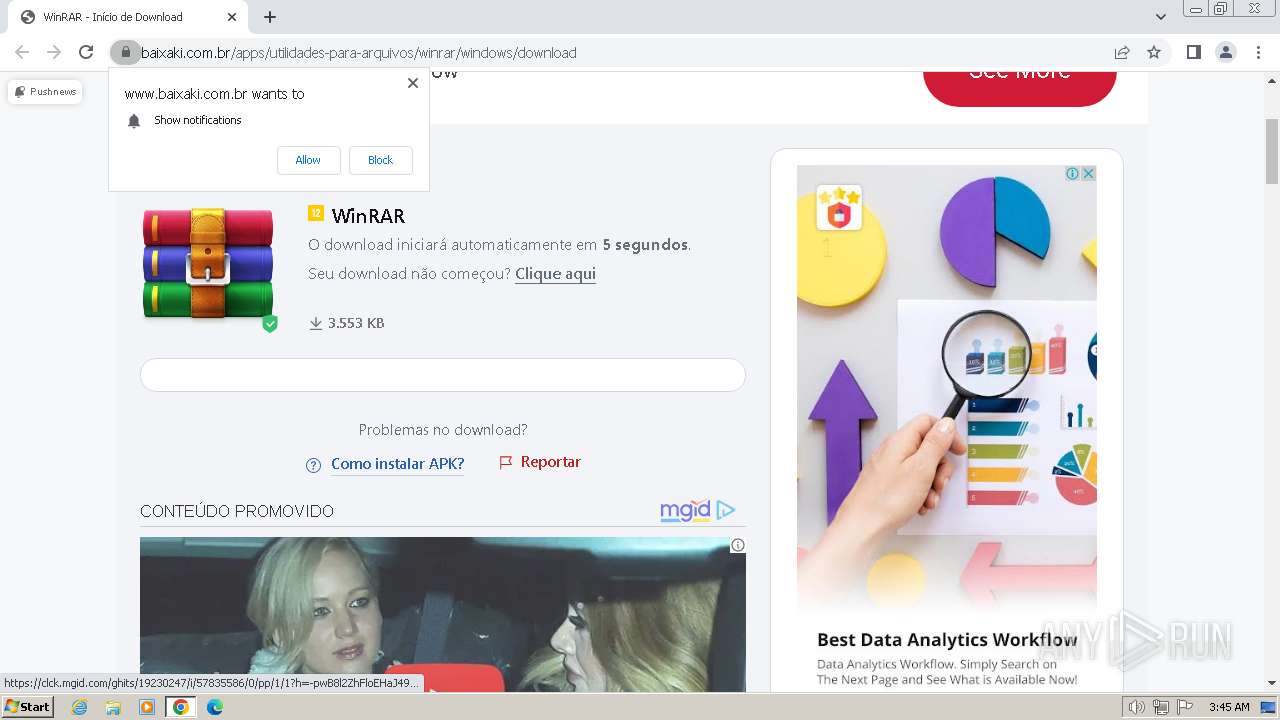Click the promoted content video thumbnail

click(443, 614)
